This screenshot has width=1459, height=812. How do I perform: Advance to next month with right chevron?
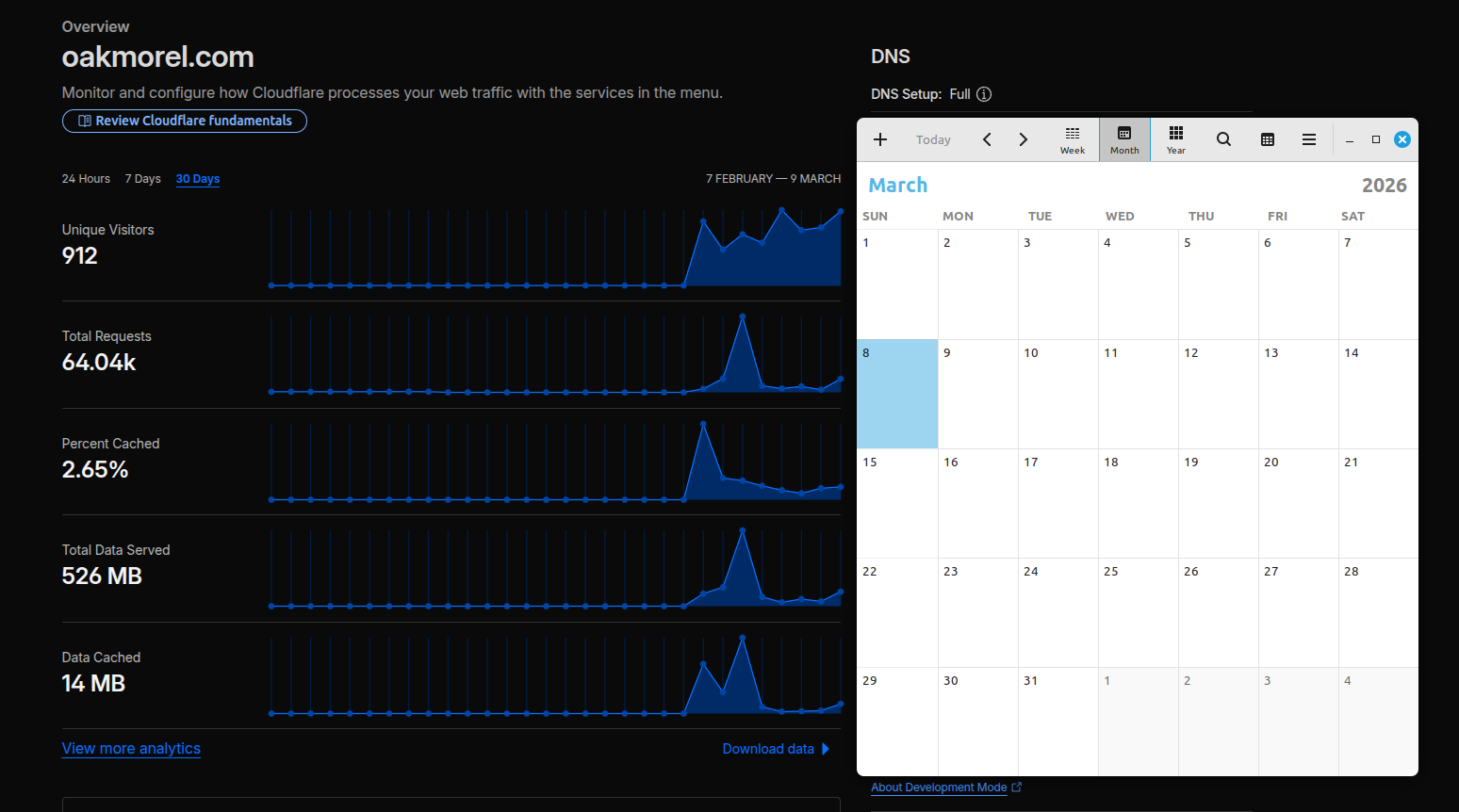coord(1023,139)
